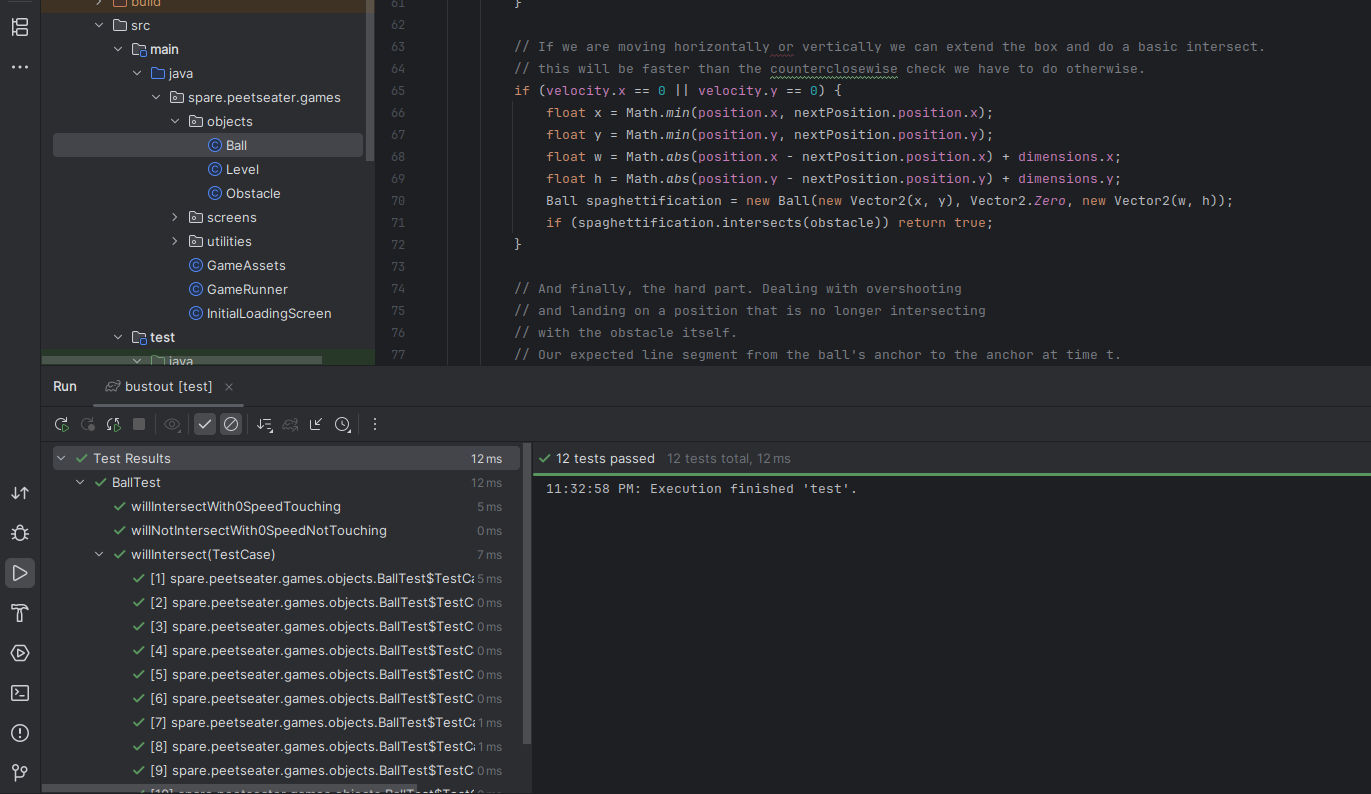Open the Structure tool window

tap(20, 27)
